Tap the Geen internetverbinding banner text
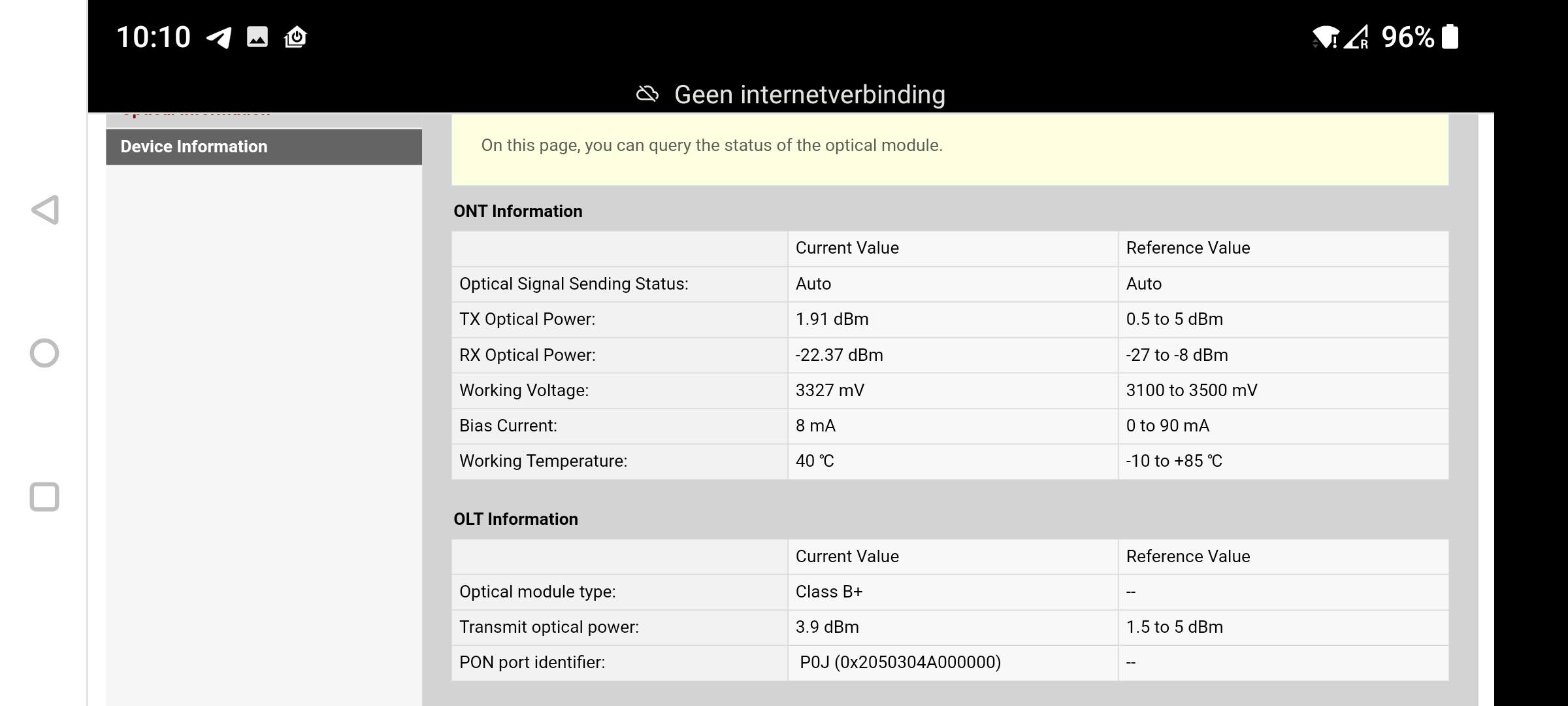Viewport: 1568px width, 706px height. 809,95
